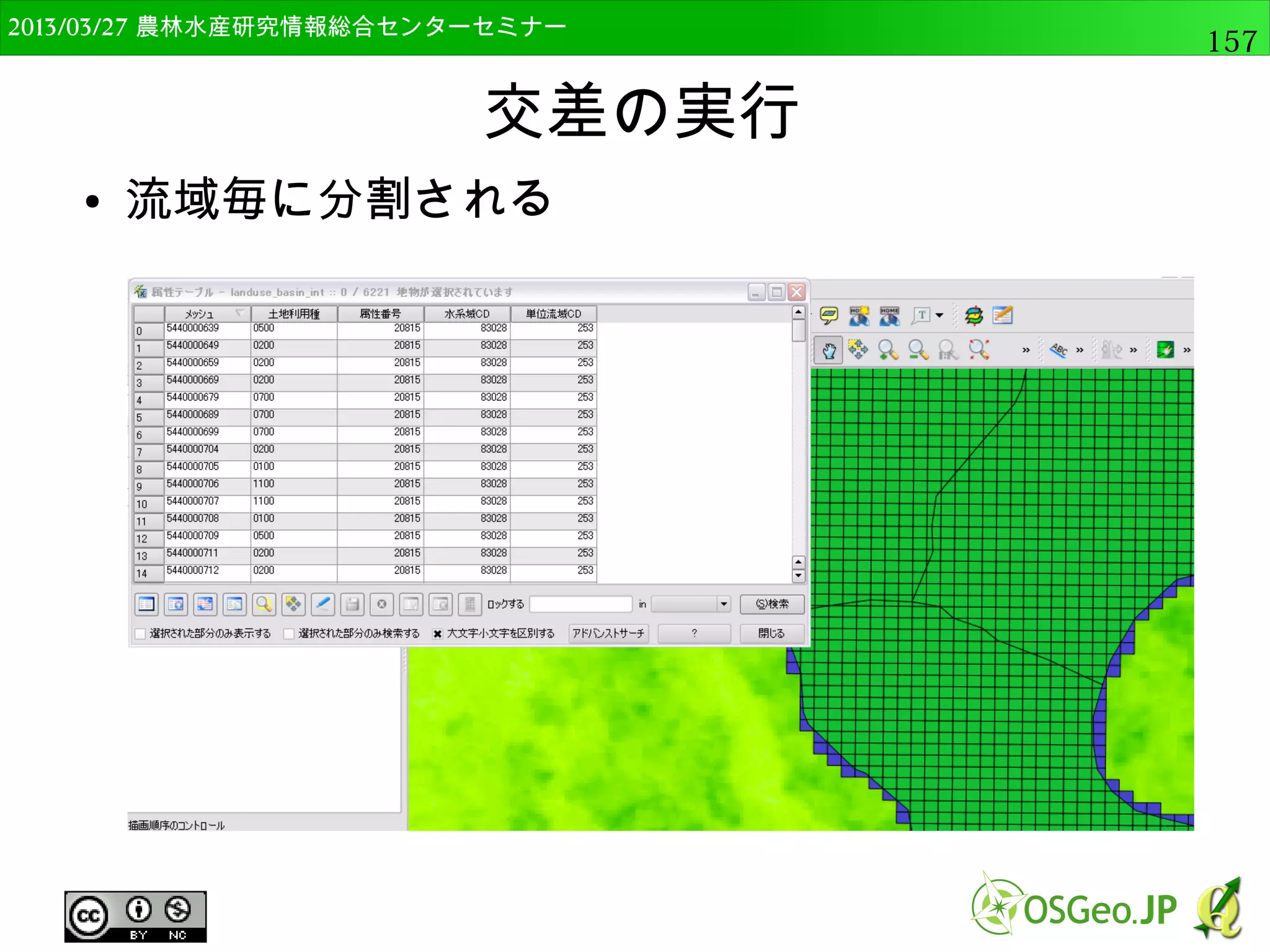Select the Text Annotation tool
The width and height of the screenshot is (1270, 952).
921,315
